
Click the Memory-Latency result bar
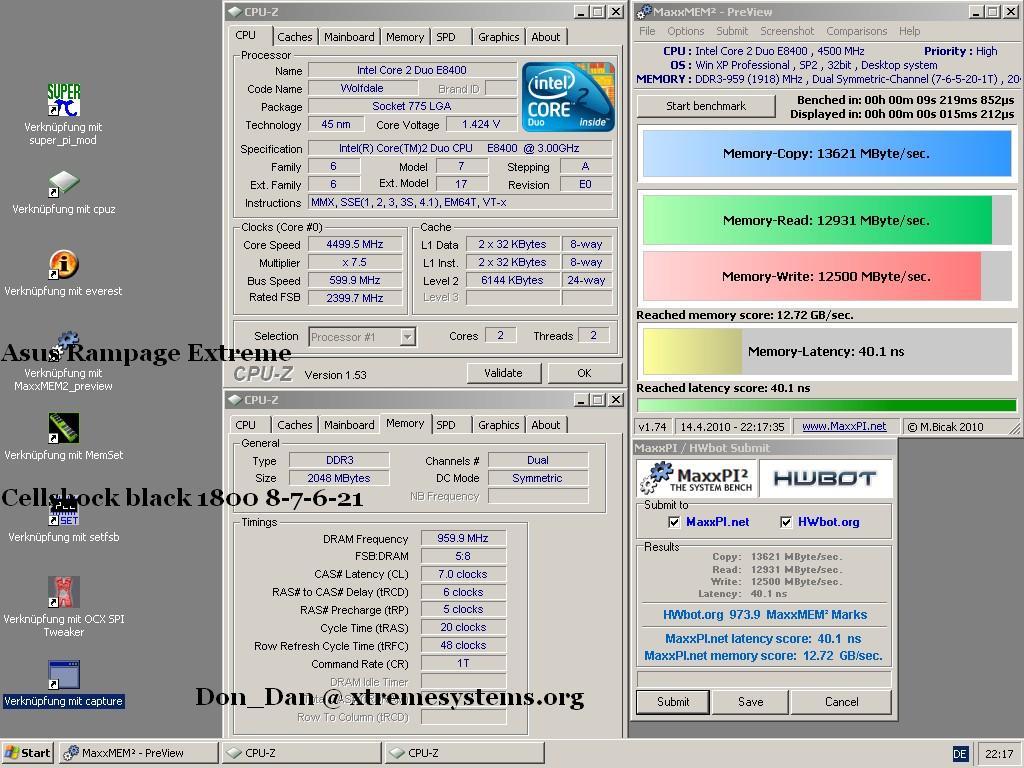pyautogui.click(x=826, y=351)
